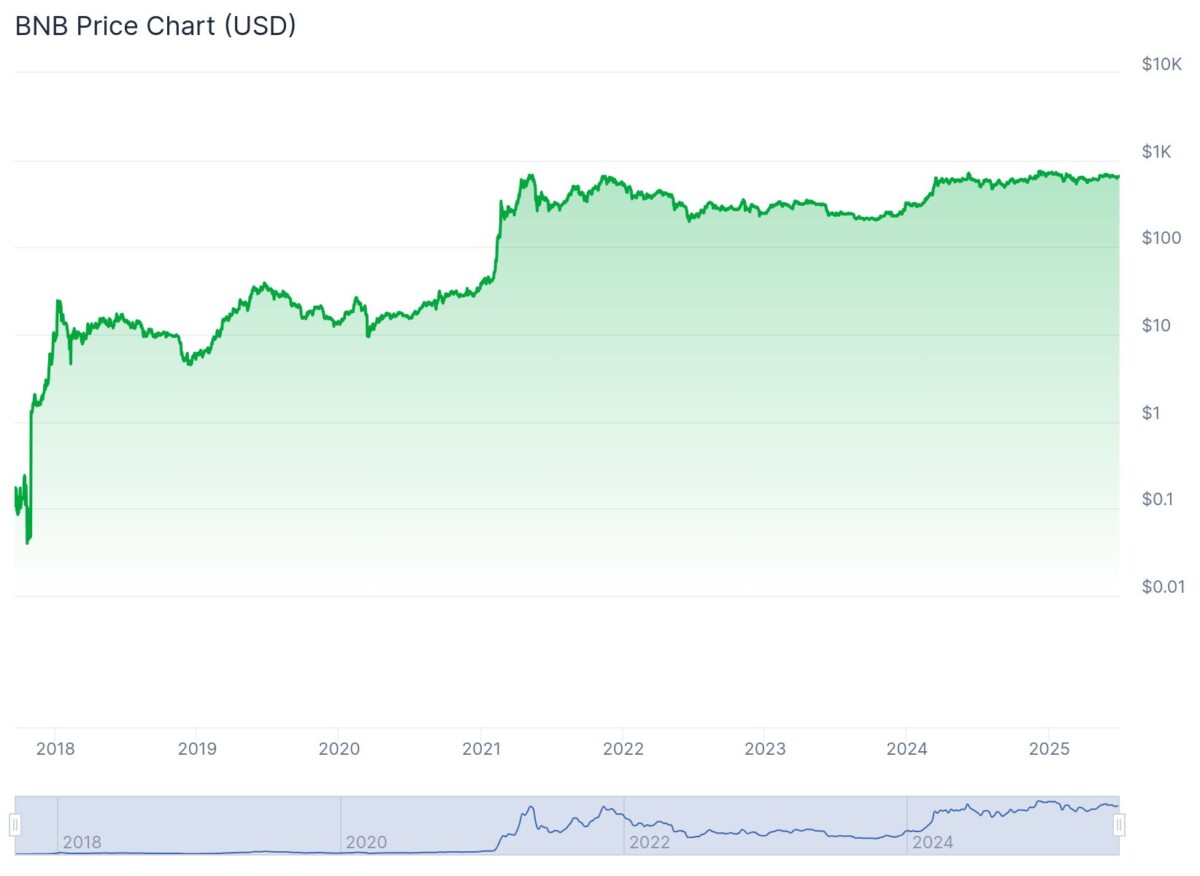Select the 2025 x-axis label
The height and width of the screenshot is (876, 1200).
point(1050,749)
